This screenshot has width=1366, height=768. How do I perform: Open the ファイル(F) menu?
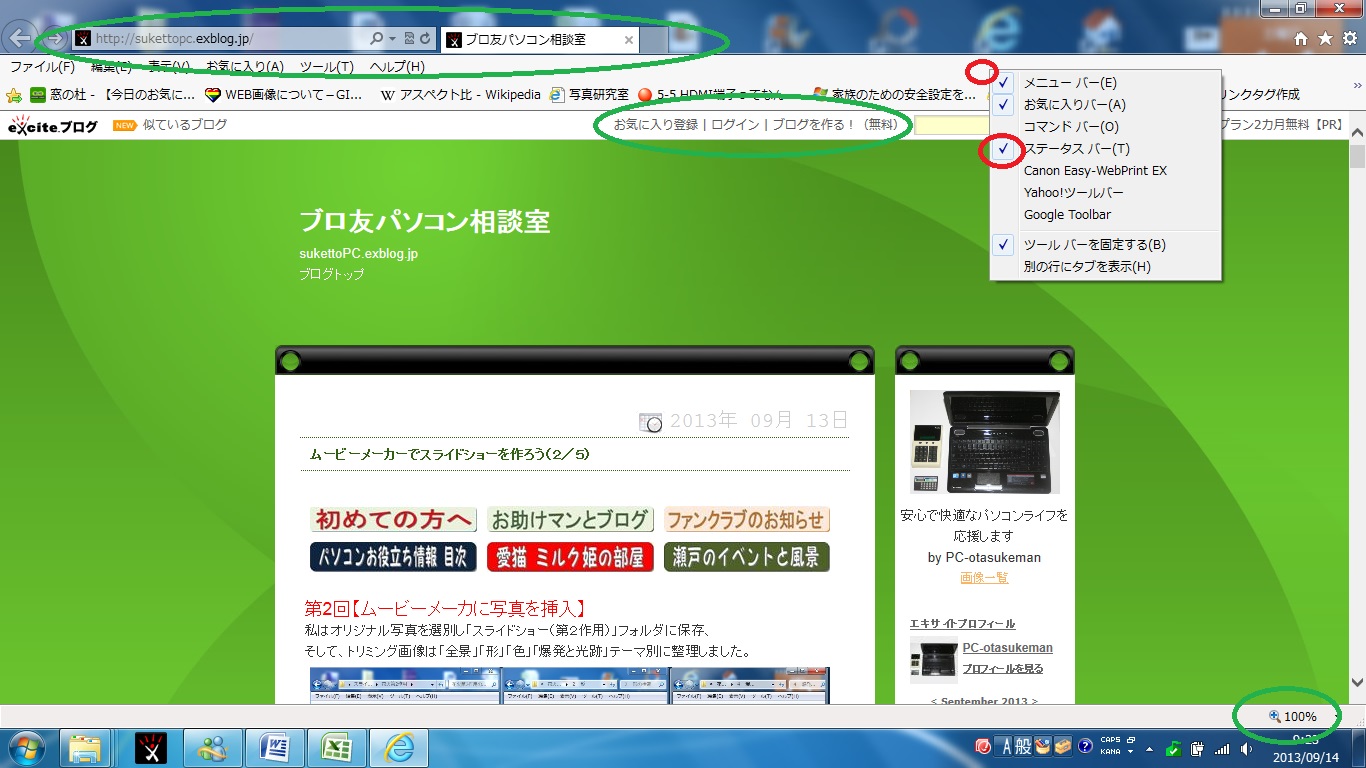42,67
